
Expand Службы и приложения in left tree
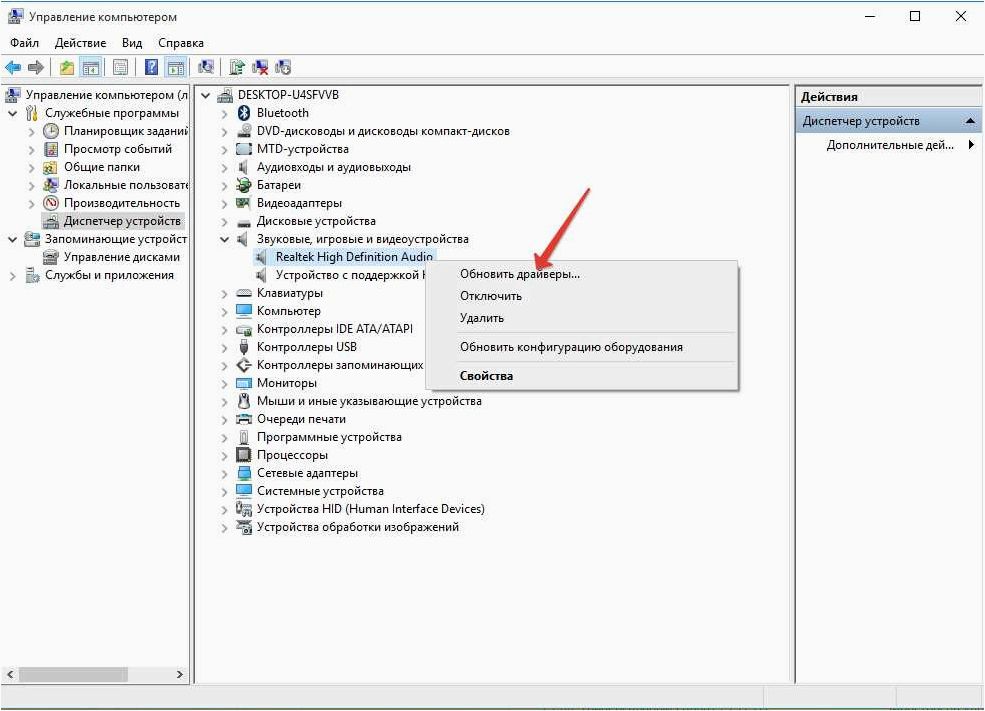point(13,276)
